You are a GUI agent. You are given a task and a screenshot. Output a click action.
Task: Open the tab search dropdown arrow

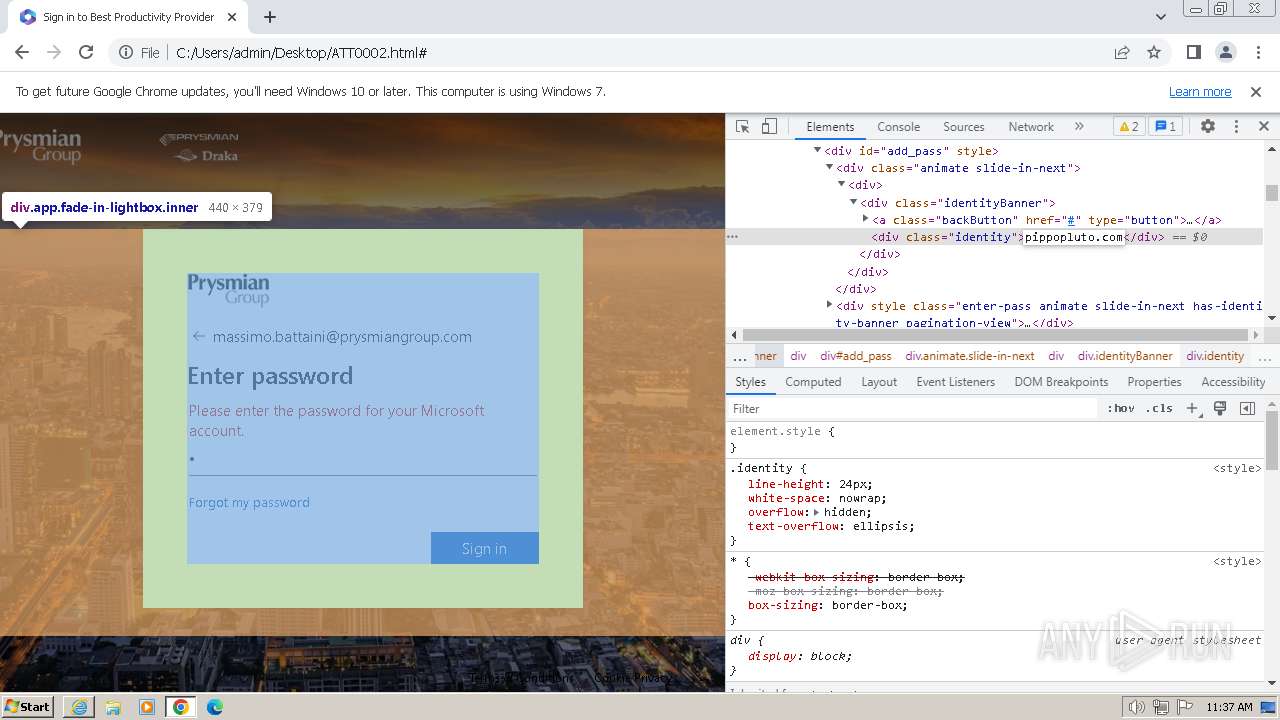click(x=1161, y=17)
